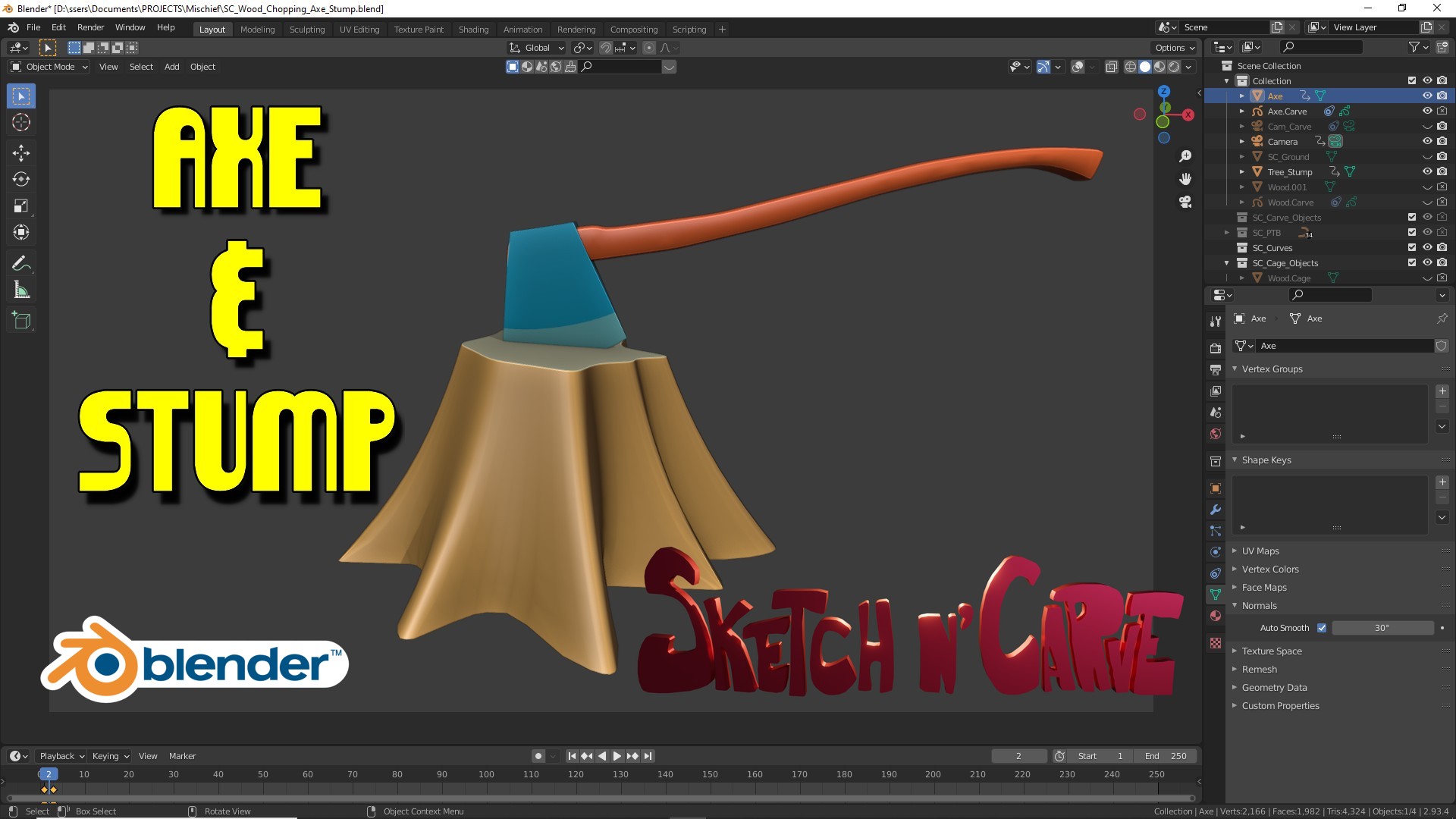
Task: Add a new vertex group with the plus button
Action: coord(1442,391)
